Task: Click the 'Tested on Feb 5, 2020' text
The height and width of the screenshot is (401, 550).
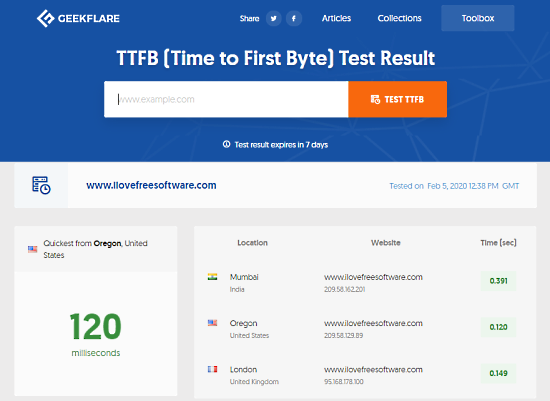Action: tap(454, 186)
